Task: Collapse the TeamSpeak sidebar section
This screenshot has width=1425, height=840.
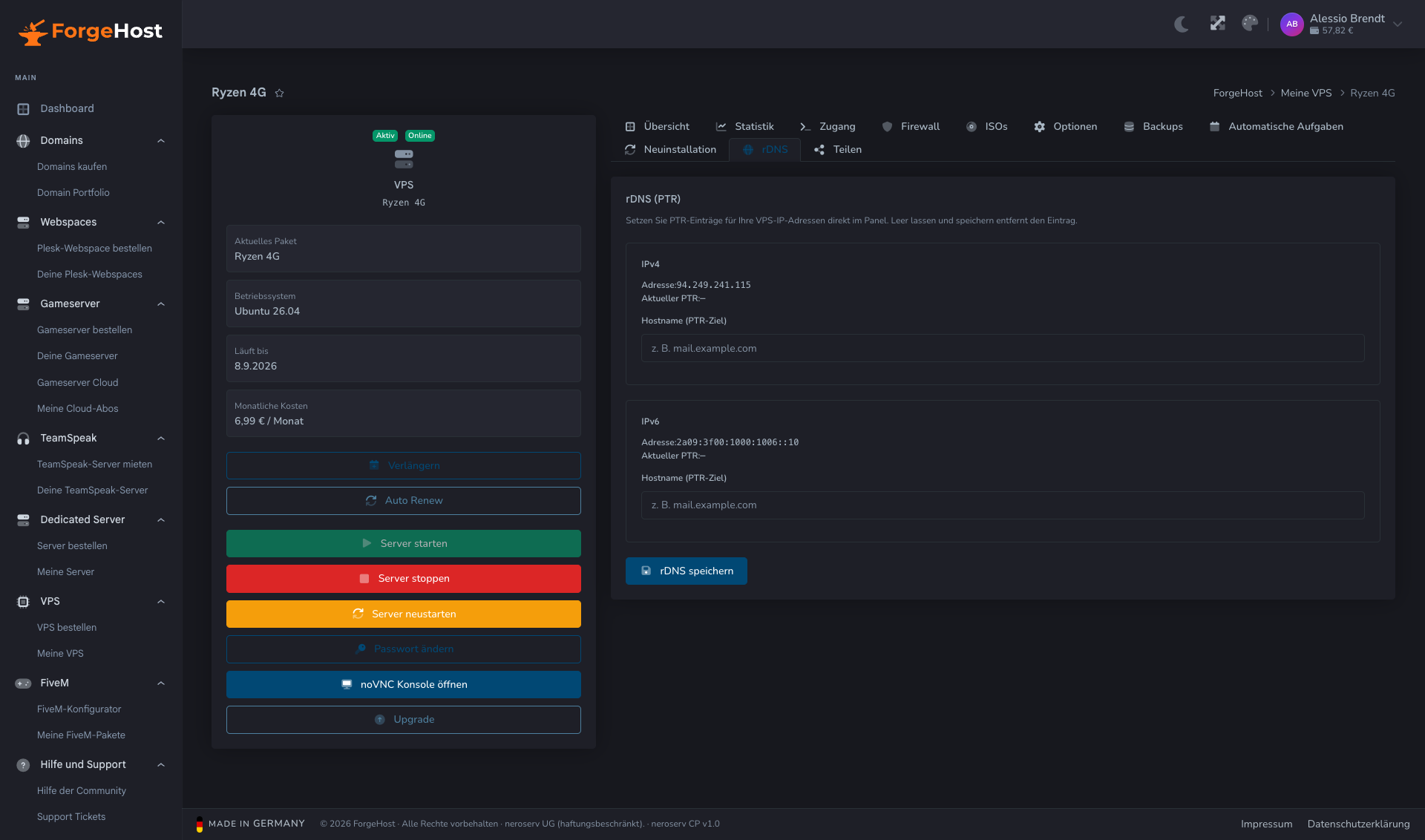Action: (x=161, y=439)
